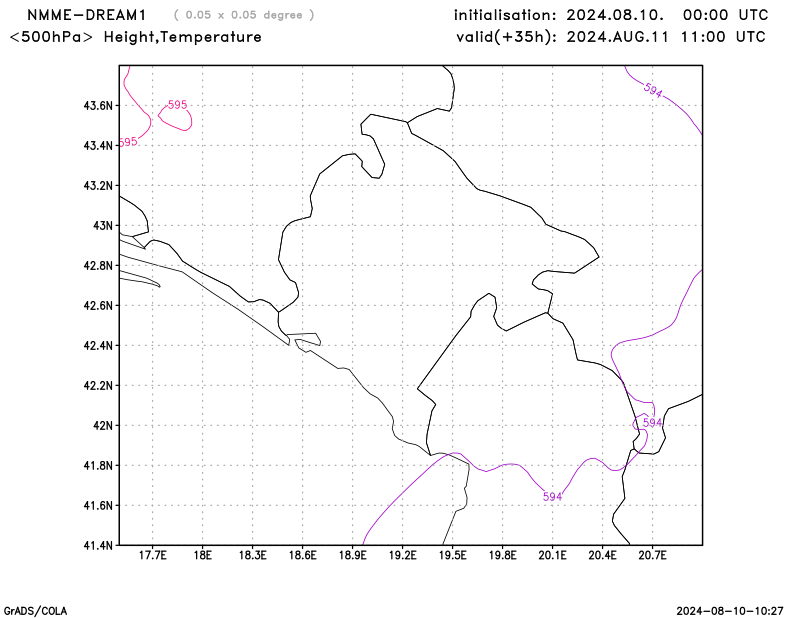Click the valid(+35h) 2024.AUG.11 11:00 UTC text

(611, 37)
